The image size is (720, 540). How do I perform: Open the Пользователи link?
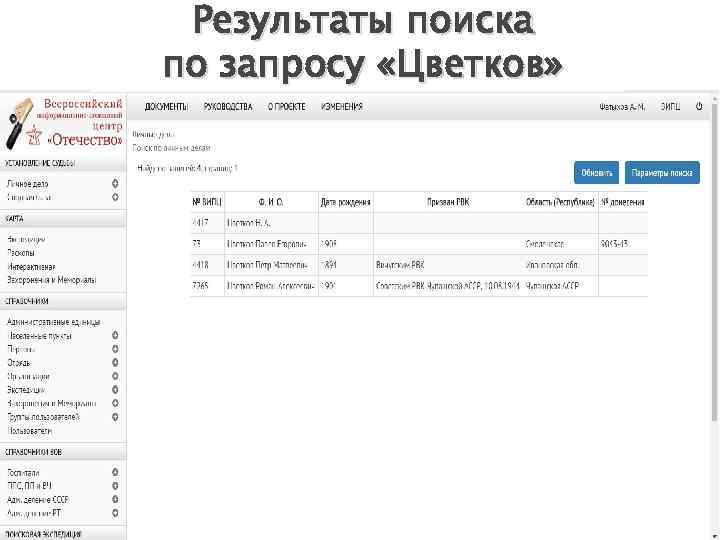click(30, 431)
